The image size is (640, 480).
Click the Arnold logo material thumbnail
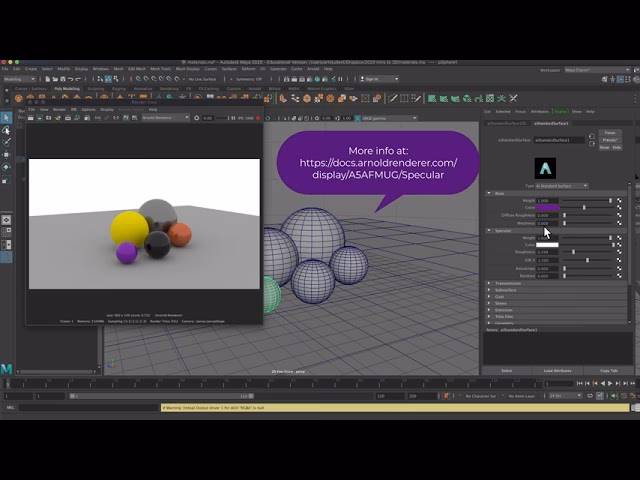pos(545,168)
